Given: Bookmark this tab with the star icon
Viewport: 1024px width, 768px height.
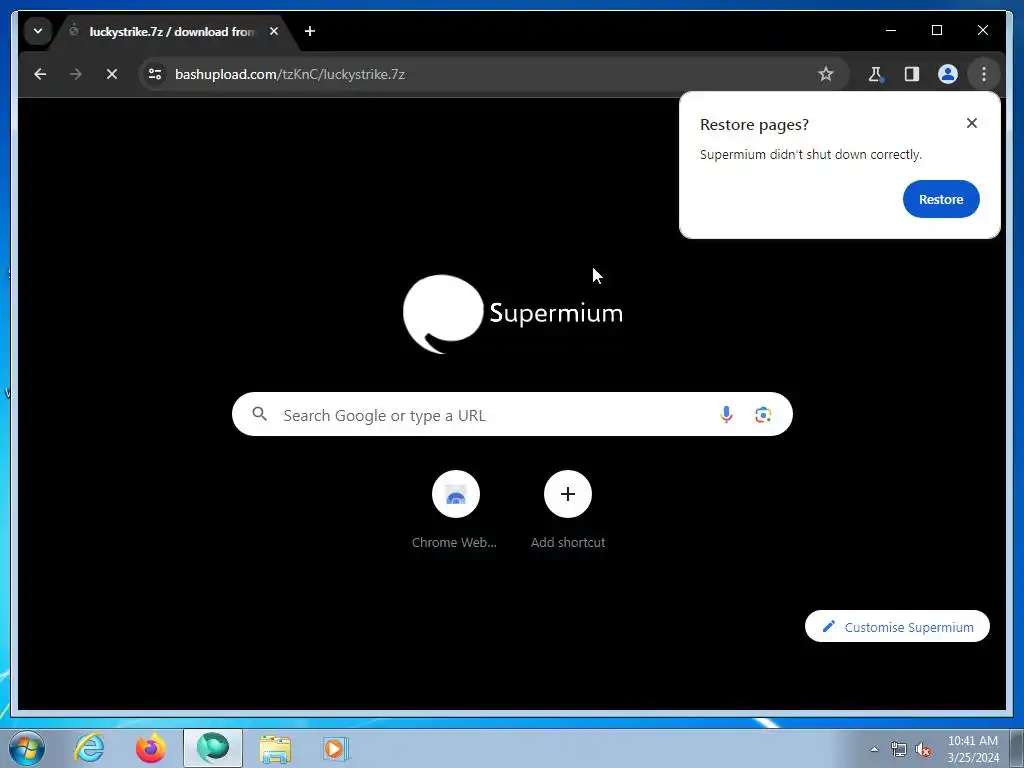Looking at the screenshot, I should tap(825, 74).
